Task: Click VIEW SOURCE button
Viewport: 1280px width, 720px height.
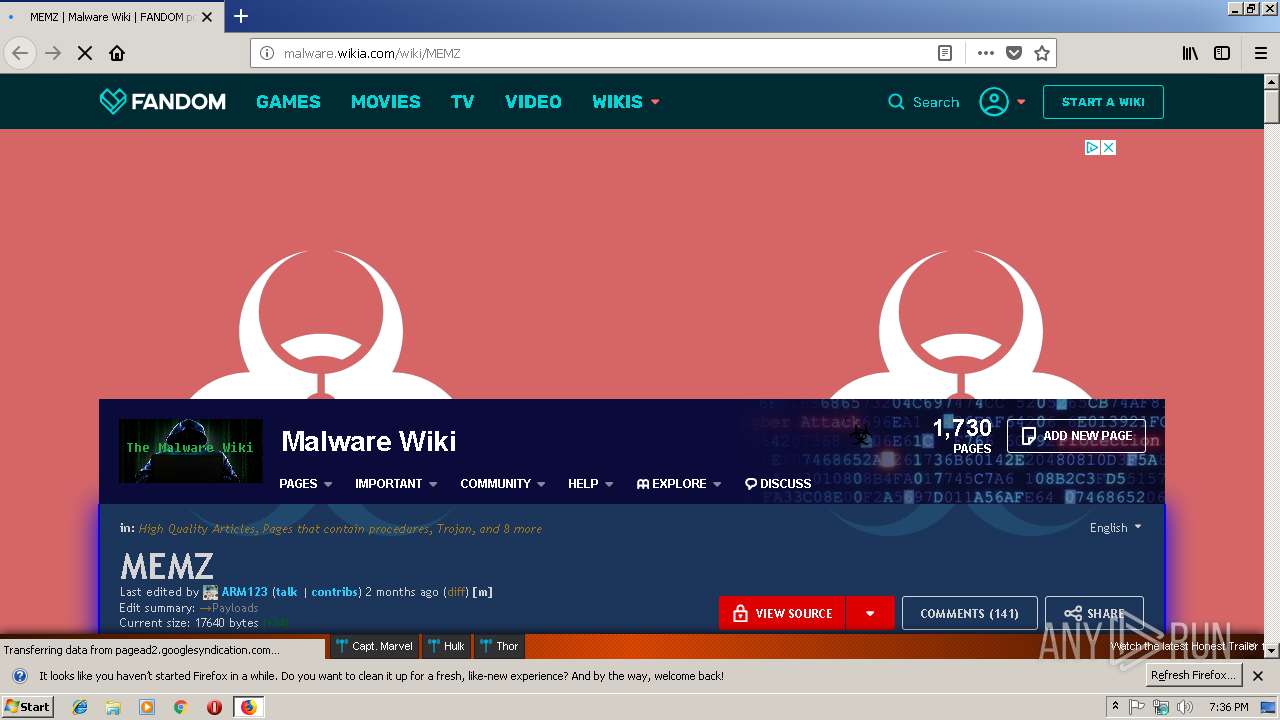Action: pyautogui.click(x=782, y=613)
